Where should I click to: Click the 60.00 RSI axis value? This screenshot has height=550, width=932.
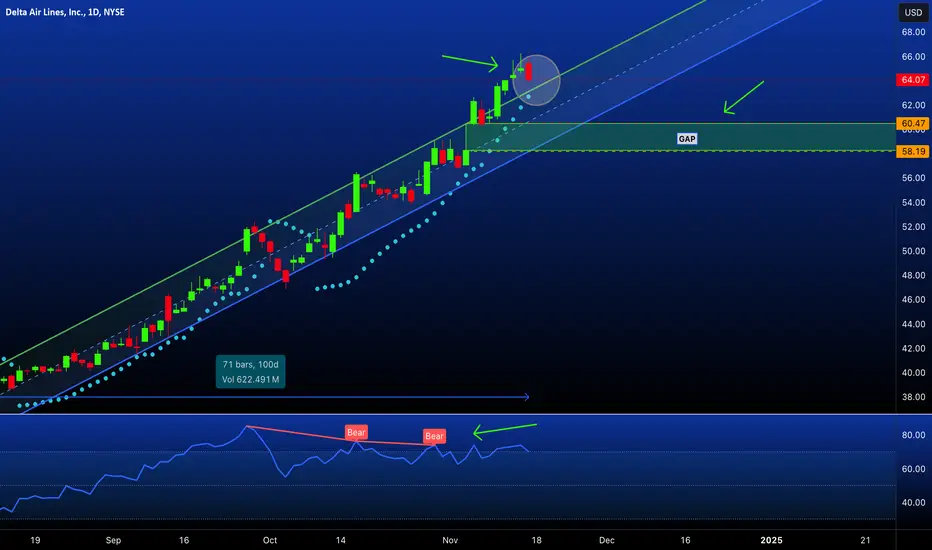(913, 469)
